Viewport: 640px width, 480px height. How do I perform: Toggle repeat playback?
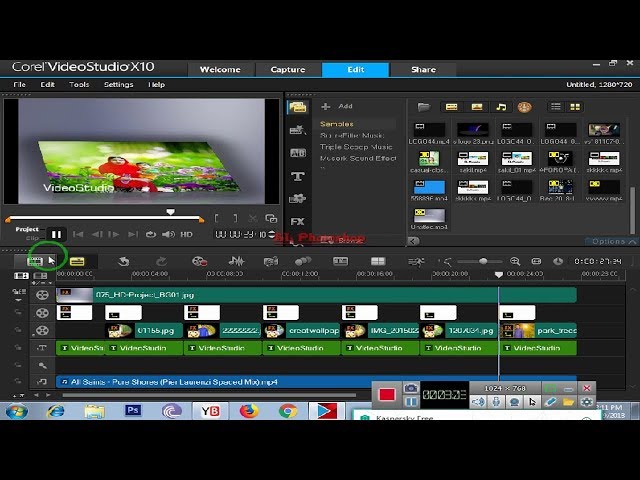151,234
